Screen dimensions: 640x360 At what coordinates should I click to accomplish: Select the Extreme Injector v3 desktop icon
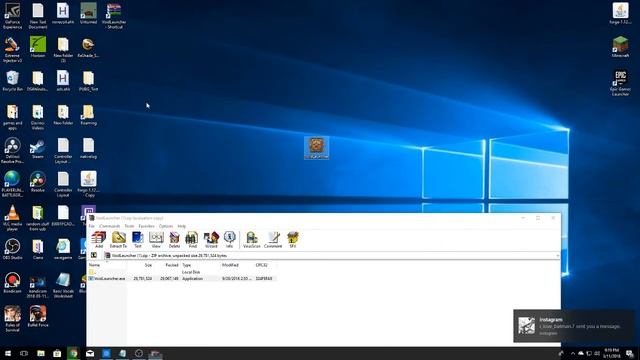pos(12,50)
